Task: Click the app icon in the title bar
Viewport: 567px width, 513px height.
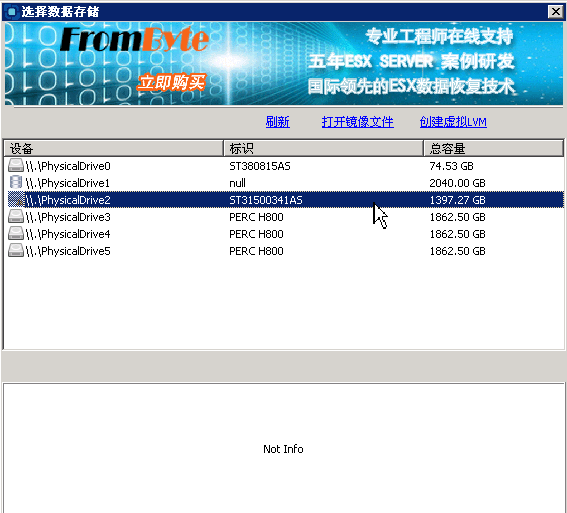Action: (12, 12)
